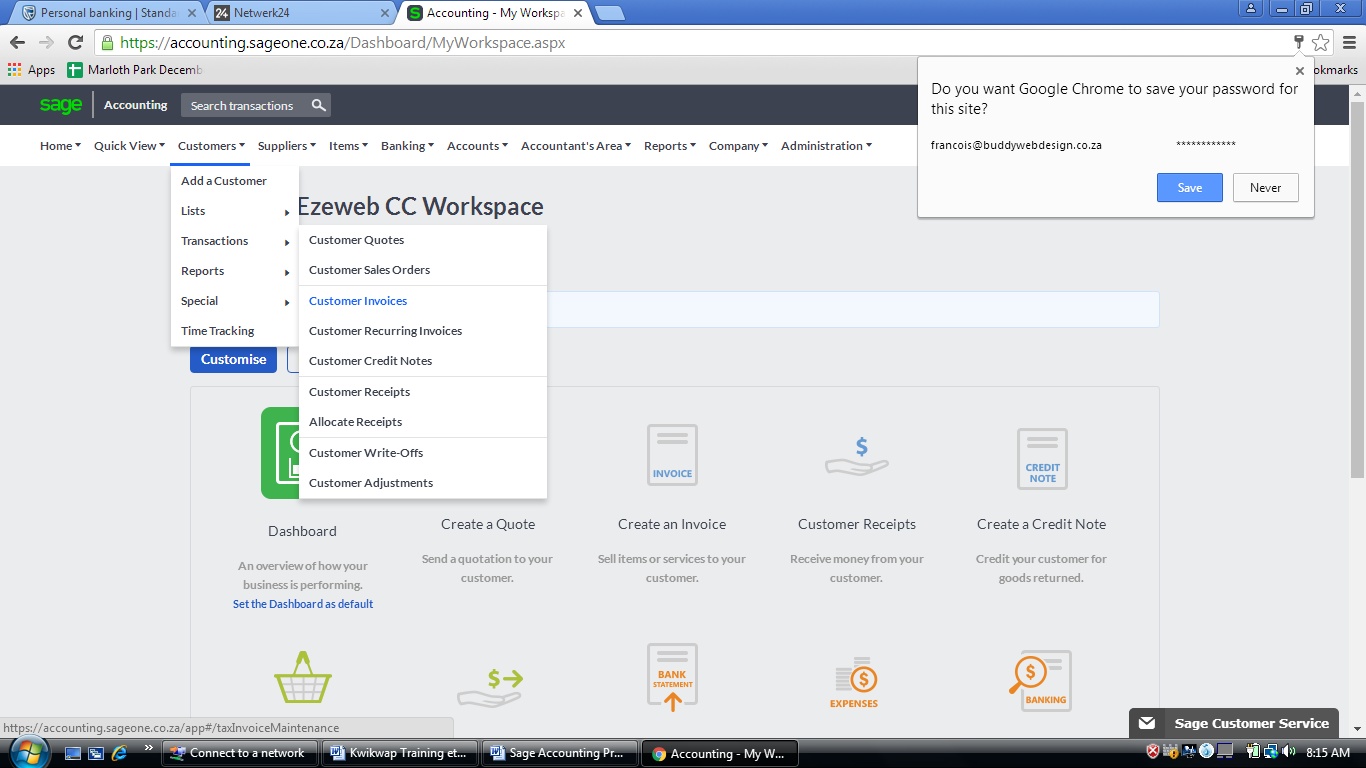Expand the Reports submenu under Customers
This screenshot has width=1366, height=768.
tap(235, 271)
